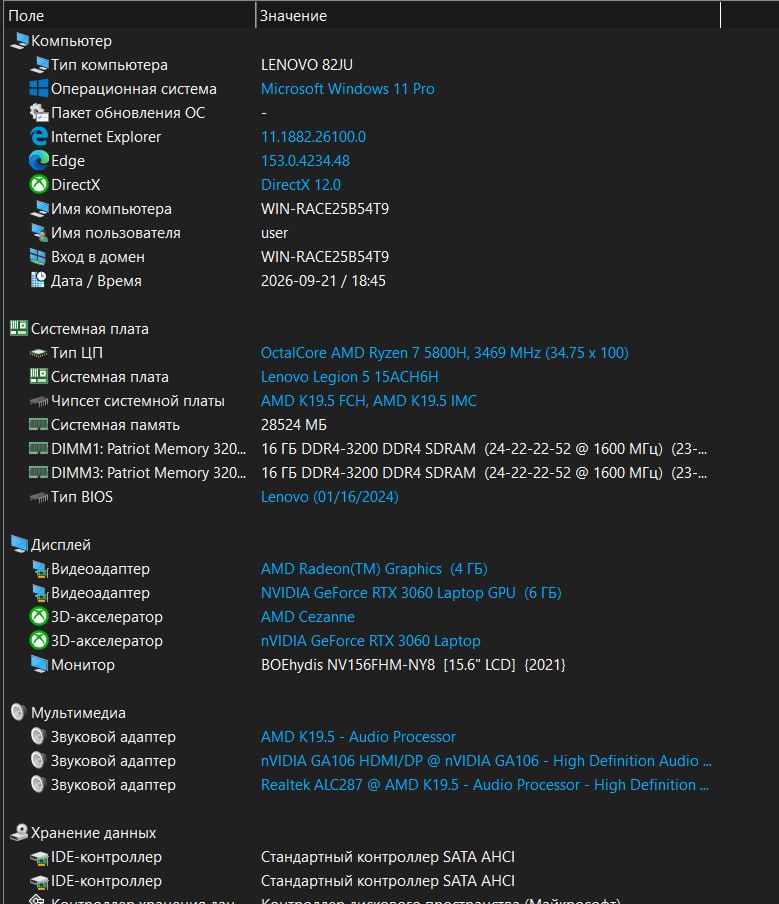Image resolution: width=779 pixels, height=904 pixels.
Task: Click the Значение column header
Action: [488, 16]
